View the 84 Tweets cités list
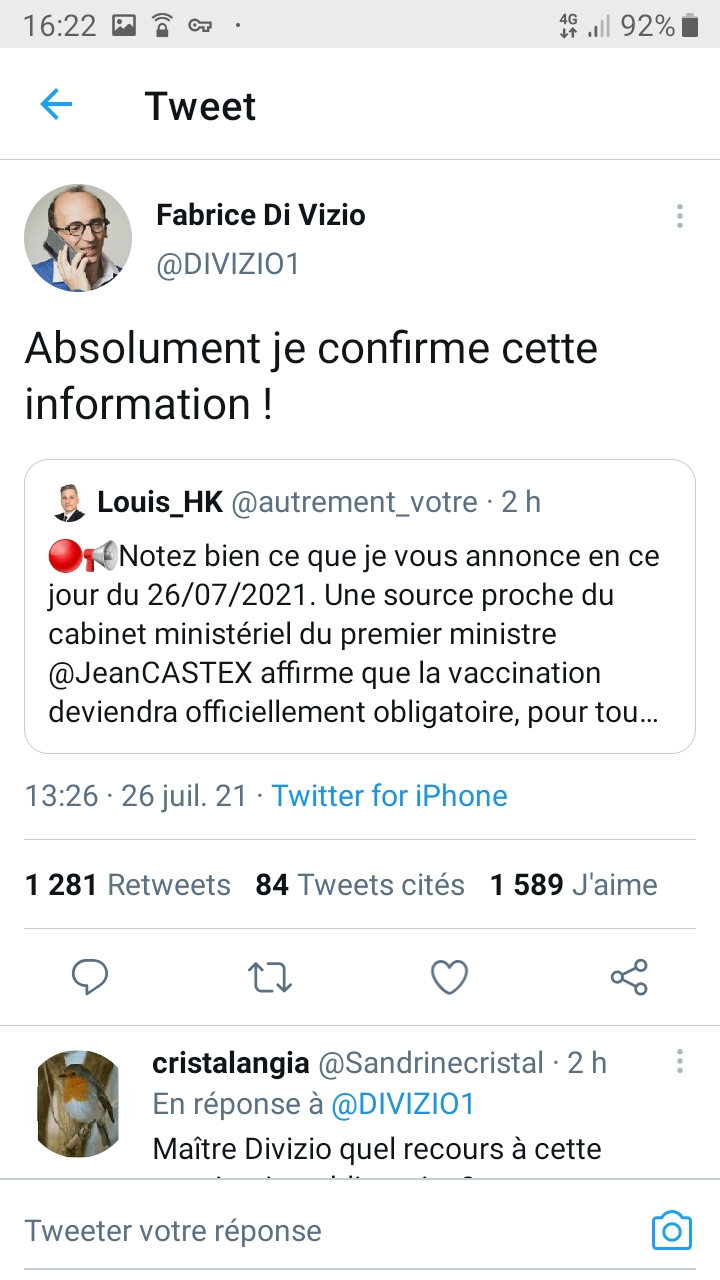720x1280 pixels. click(360, 885)
